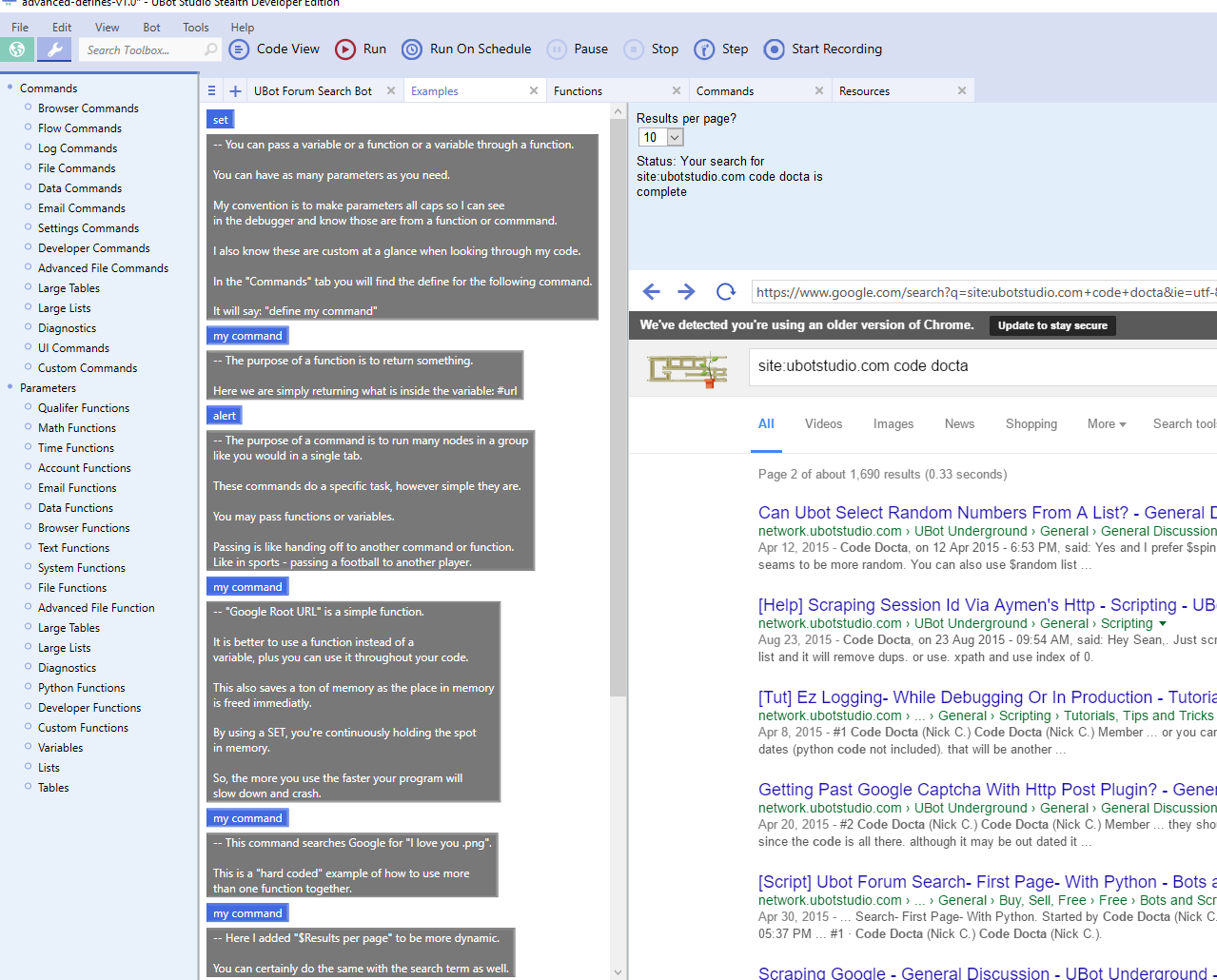Expand Browser Commands in the toolbox
Screen dimensions: 1217x980
[29, 108]
